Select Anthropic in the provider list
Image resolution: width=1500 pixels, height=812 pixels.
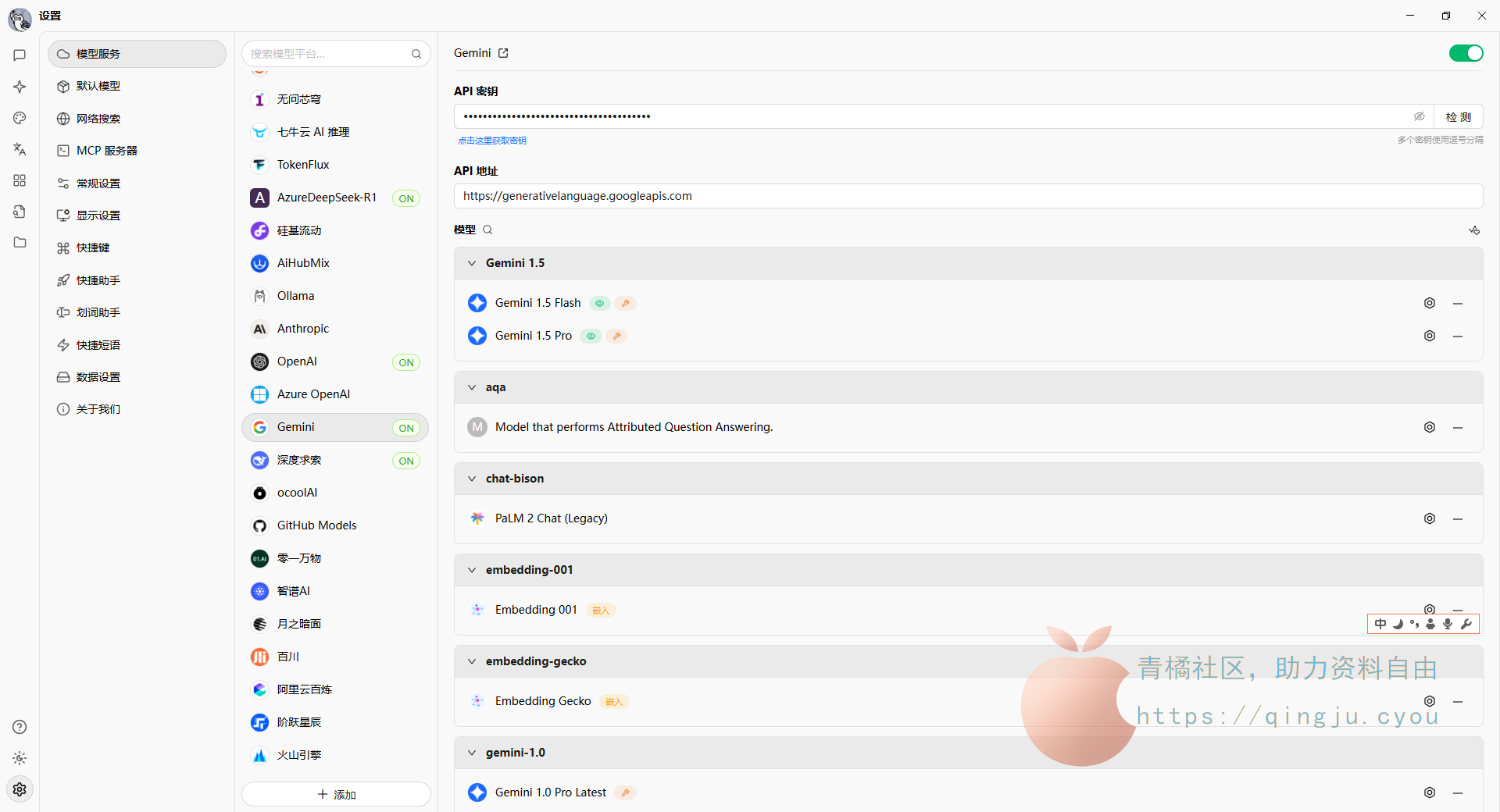tap(335, 329)
